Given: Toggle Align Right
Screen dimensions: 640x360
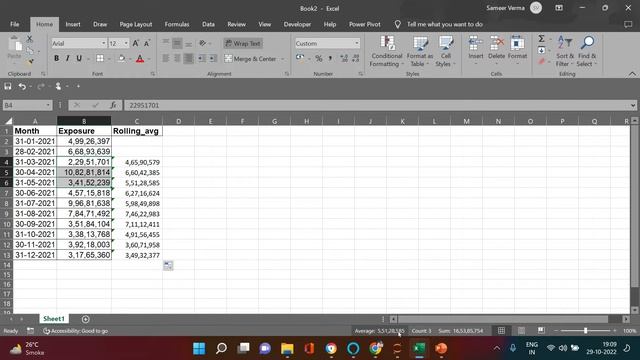Looking at the screenshot, I should 188,59.
